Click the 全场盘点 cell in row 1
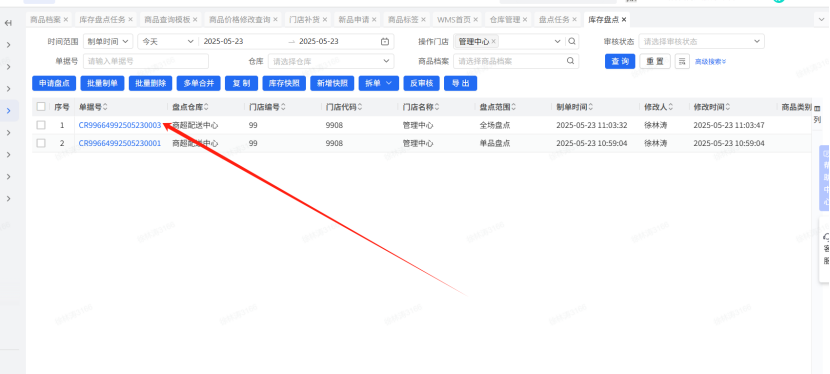 click(x=495, y=125)
